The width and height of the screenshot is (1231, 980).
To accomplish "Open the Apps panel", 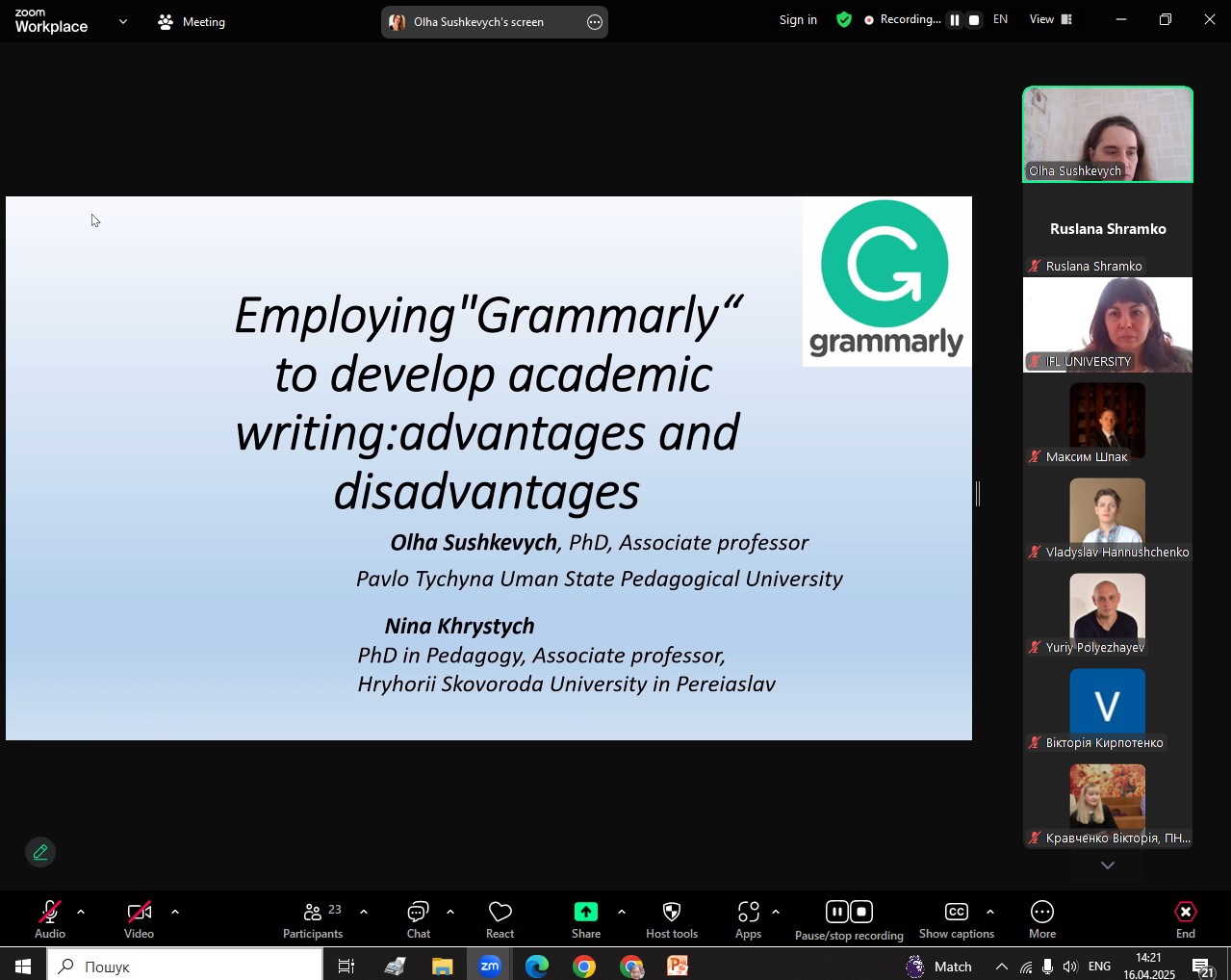I will click(749, 919).
